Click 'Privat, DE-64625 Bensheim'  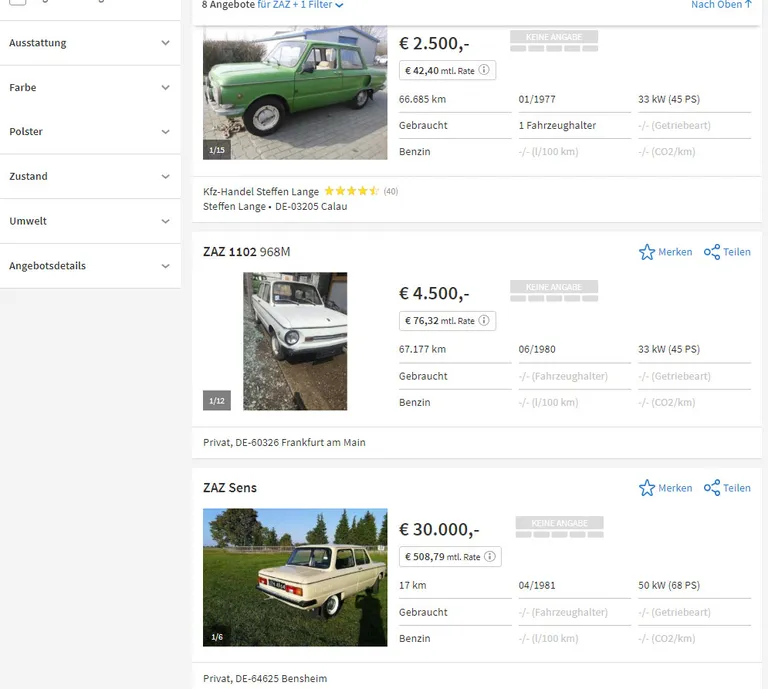click(265, 678)
